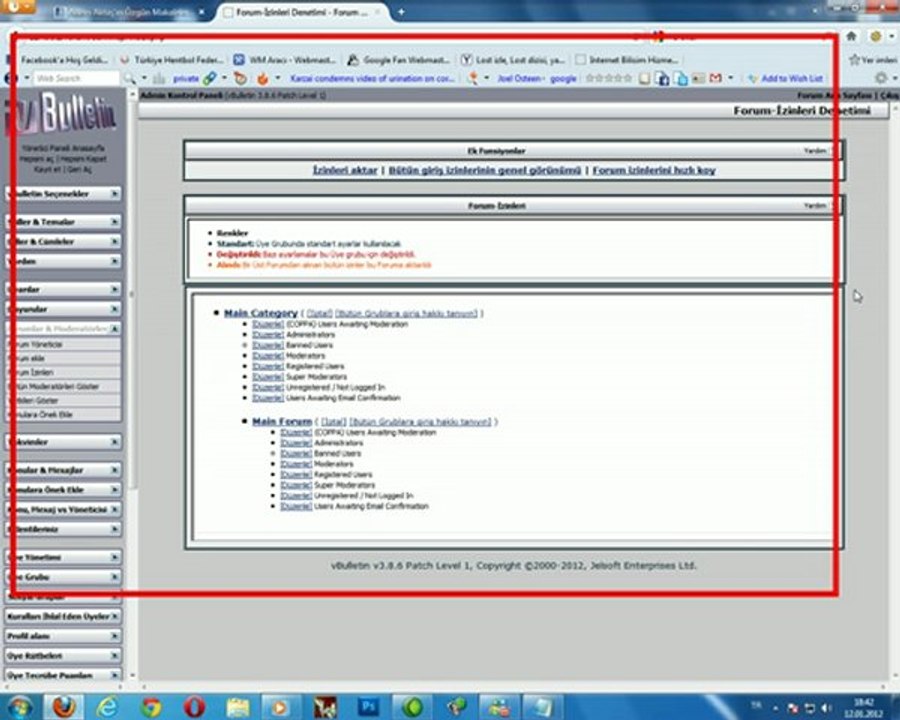Click the rating stars in the toolbar
Viewport: 900px width, 720px height.
tap(608, 78)
